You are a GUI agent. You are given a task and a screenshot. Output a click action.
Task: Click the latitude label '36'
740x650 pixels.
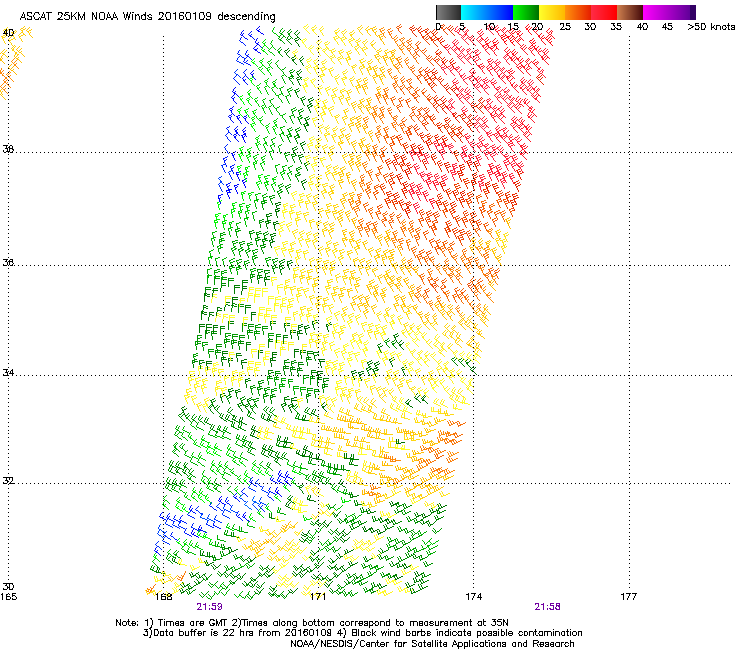(x=8, y=262)
